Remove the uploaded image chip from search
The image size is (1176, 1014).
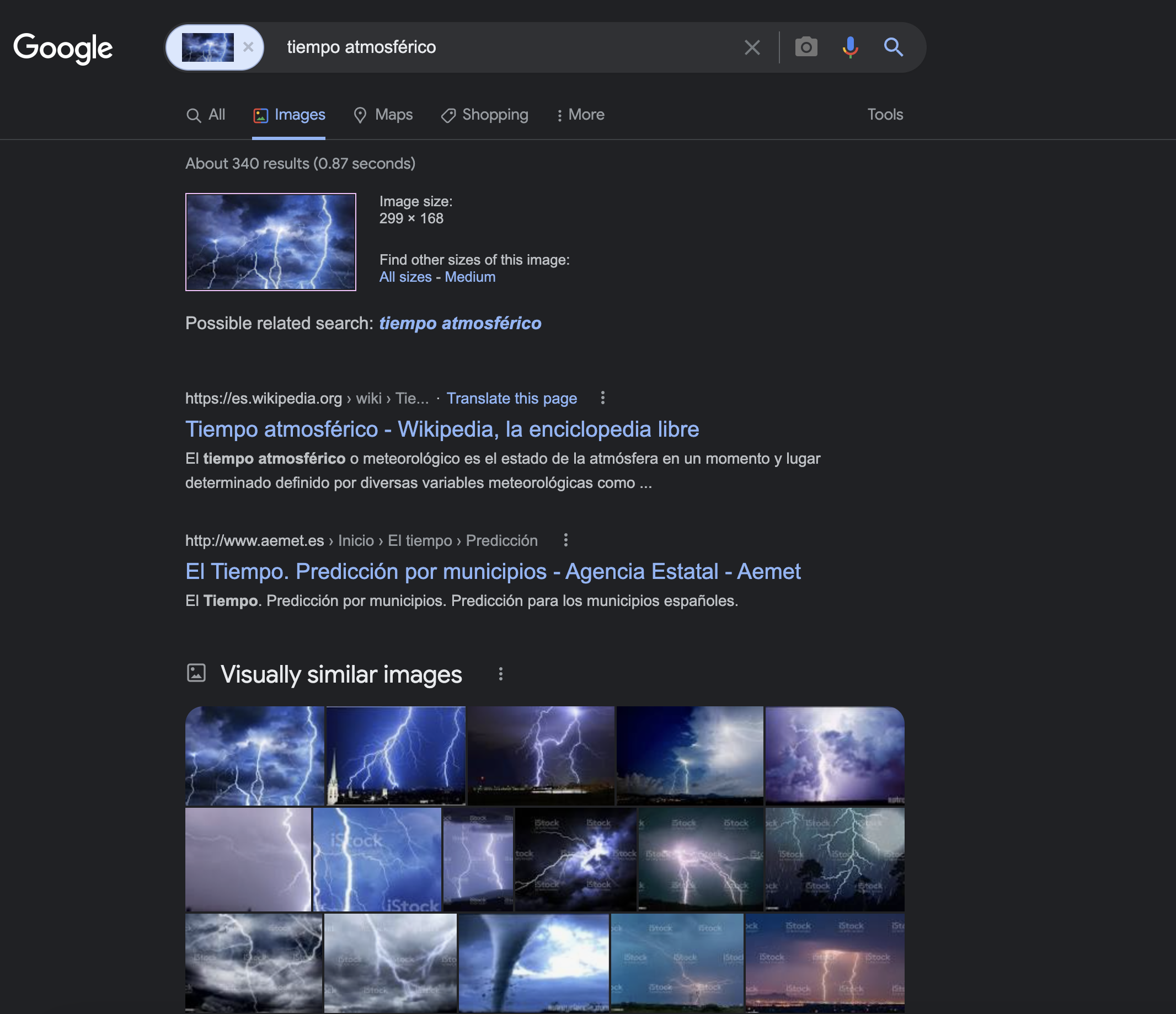248,47
